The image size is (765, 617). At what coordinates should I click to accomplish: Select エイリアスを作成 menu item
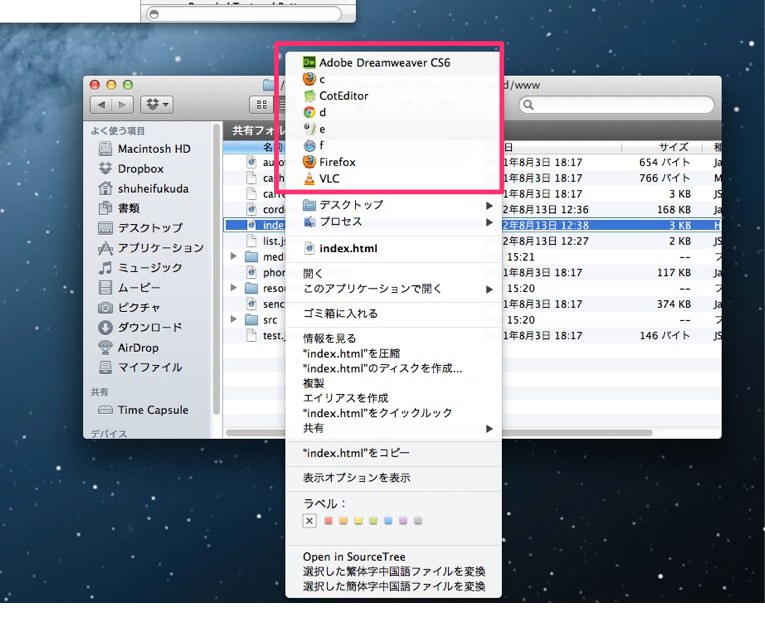coord(346,398)
